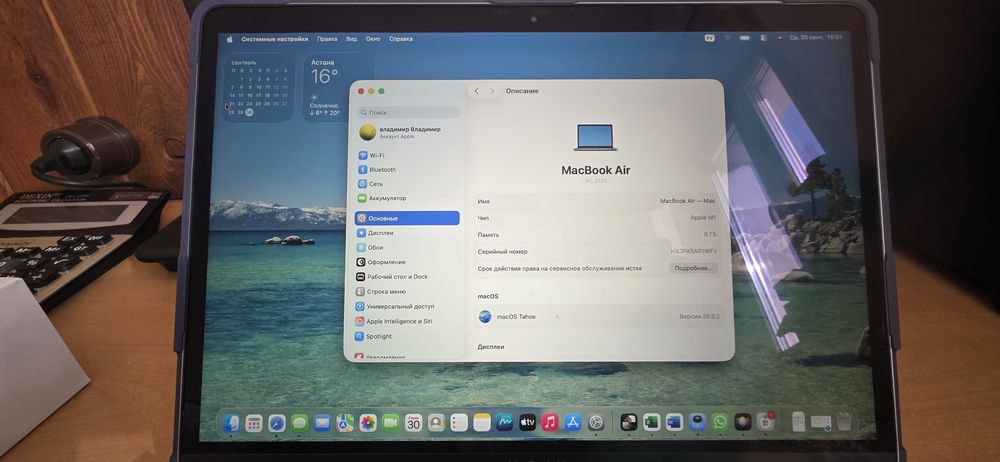Click the MacBook Air laptop image
The height and width of the screenshot is (462, 1000).
(595, 137)
